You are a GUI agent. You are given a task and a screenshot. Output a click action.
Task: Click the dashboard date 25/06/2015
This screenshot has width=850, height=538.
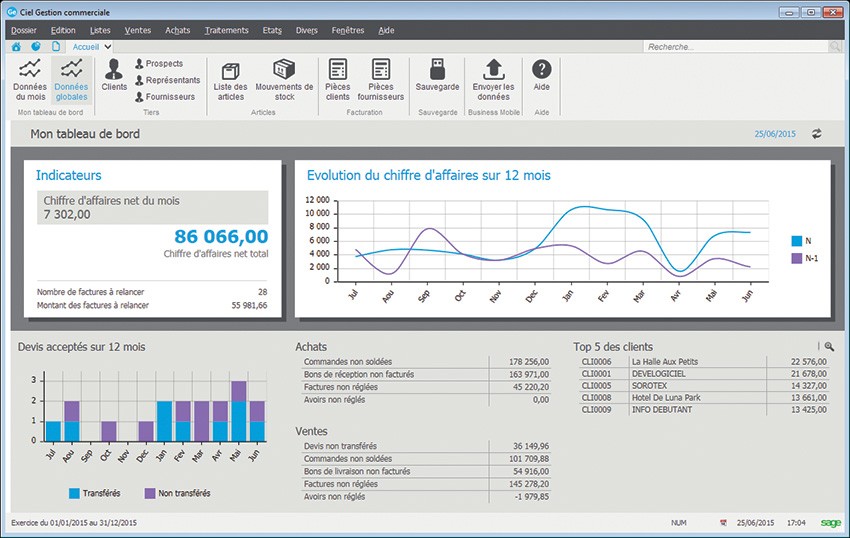click(776, 134)
